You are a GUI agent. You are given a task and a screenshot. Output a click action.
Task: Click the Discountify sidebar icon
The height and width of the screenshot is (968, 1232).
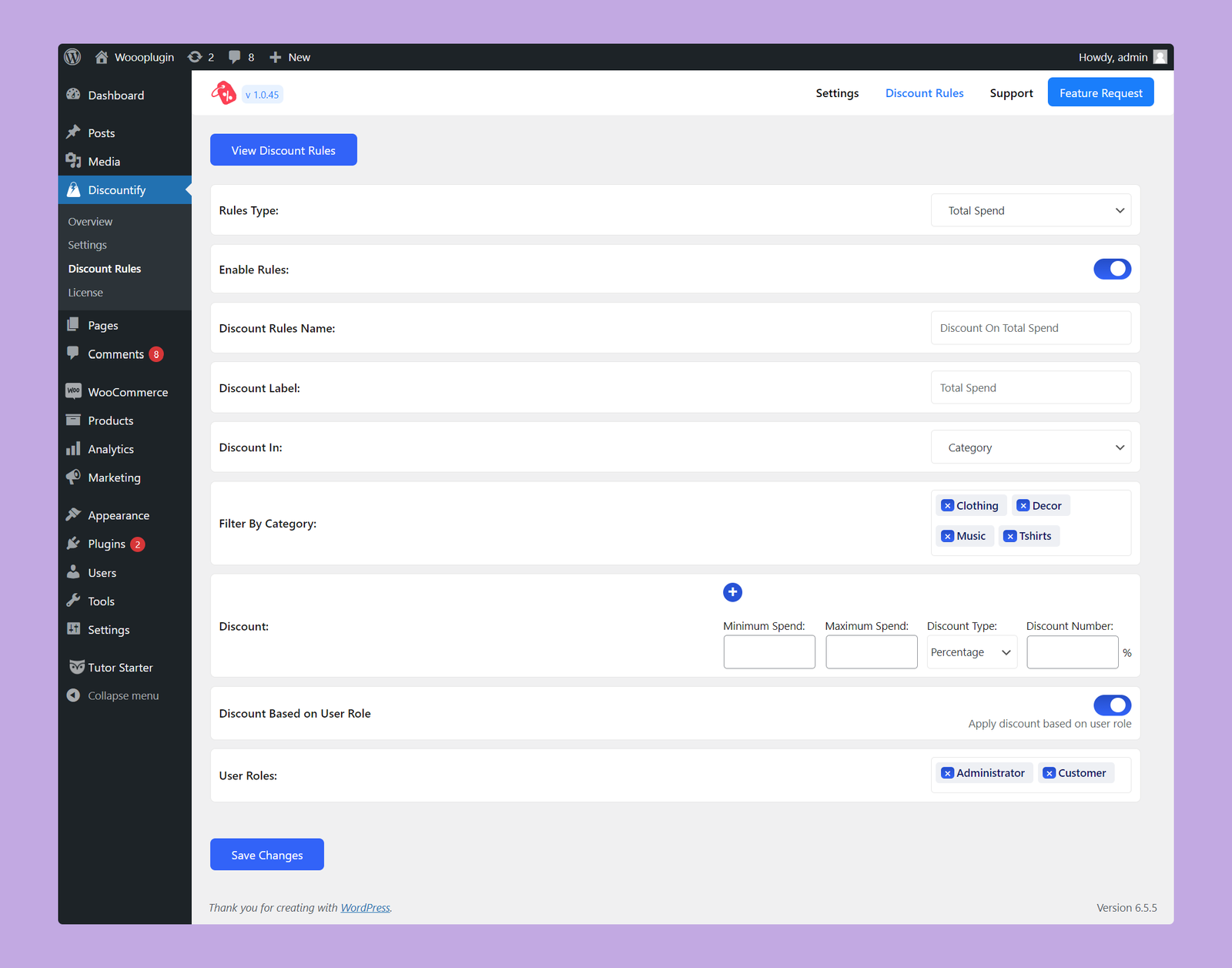pos(73,189)
